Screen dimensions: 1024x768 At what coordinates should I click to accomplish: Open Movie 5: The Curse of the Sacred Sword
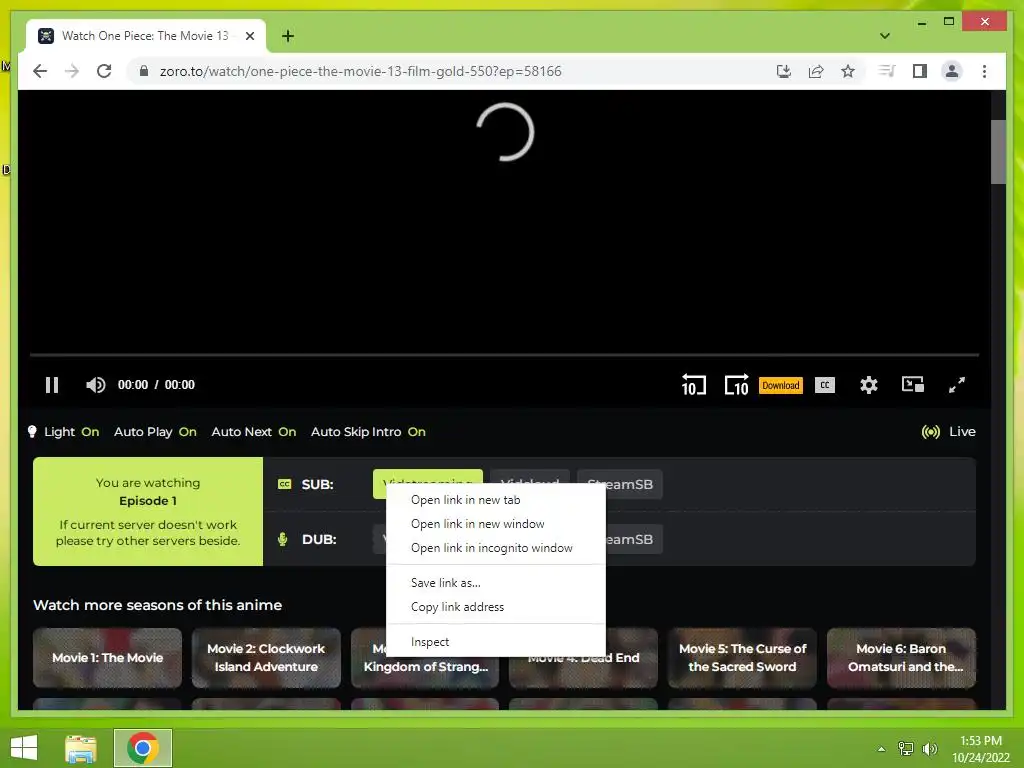click(x=742, y=658)
